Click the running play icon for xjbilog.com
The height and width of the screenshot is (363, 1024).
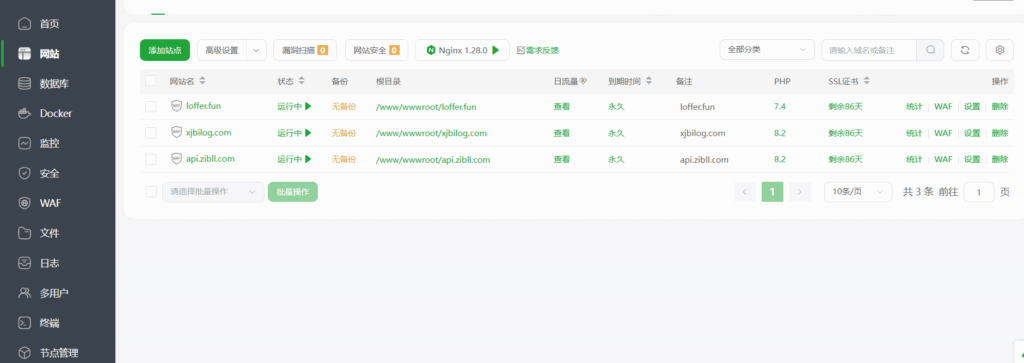(308, 133)
